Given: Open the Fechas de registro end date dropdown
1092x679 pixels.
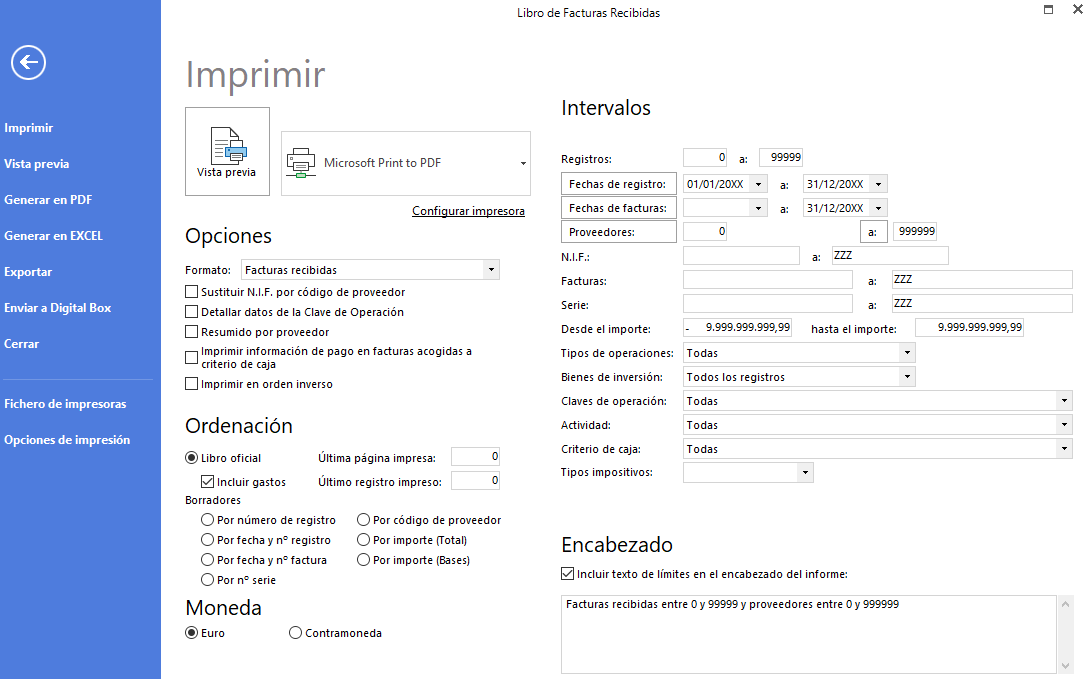Looking at the screenshot, I should 879,185.
